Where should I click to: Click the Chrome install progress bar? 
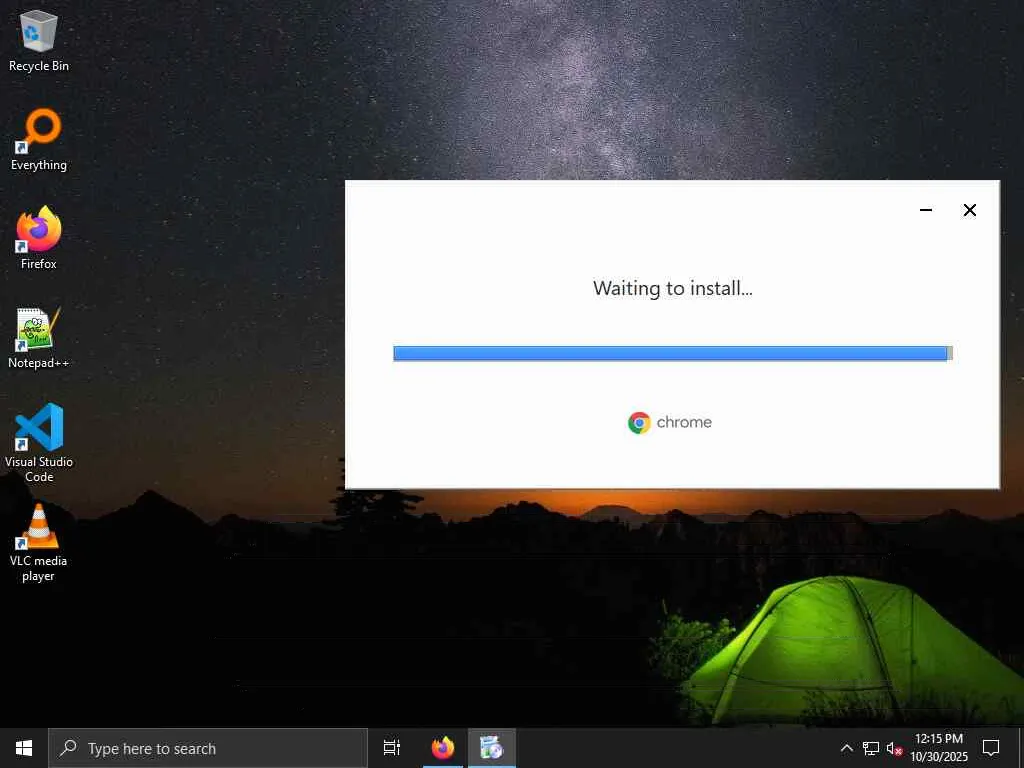pyautogui.click(x=673, y=353)
